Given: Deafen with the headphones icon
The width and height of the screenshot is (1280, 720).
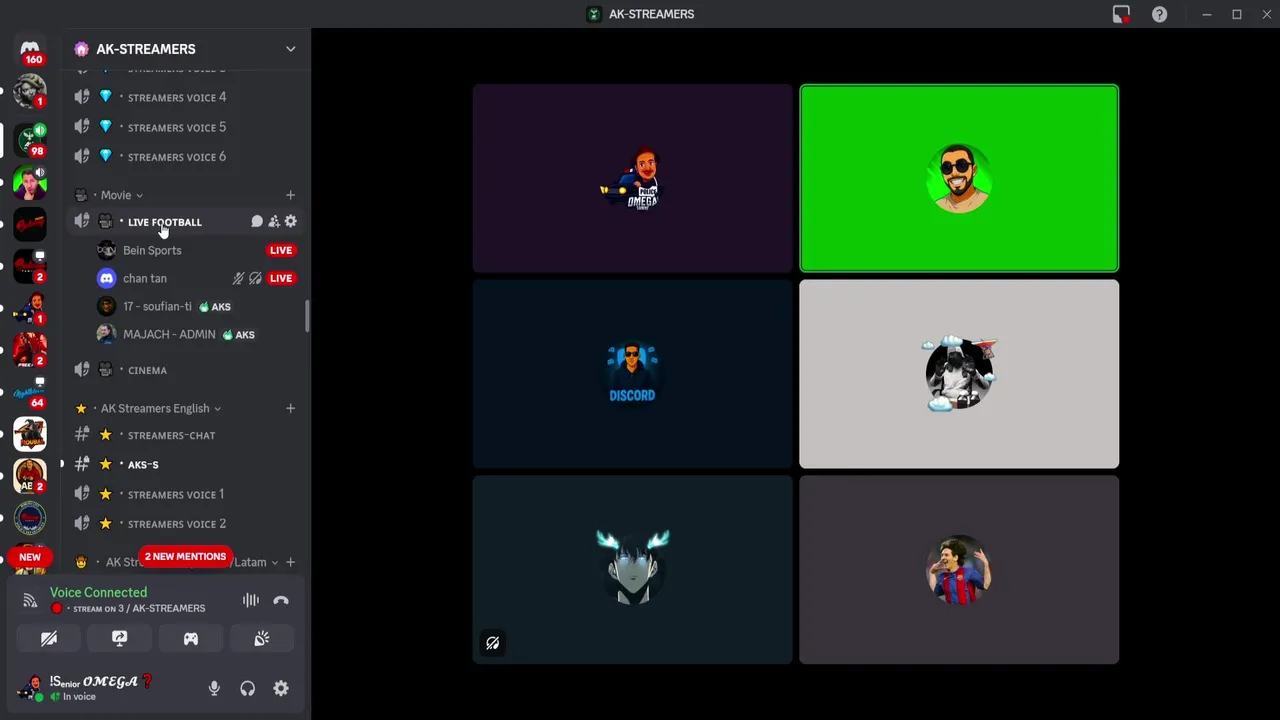Looking at the screenshot, I should pyautogui.click(x=247, y=688).
